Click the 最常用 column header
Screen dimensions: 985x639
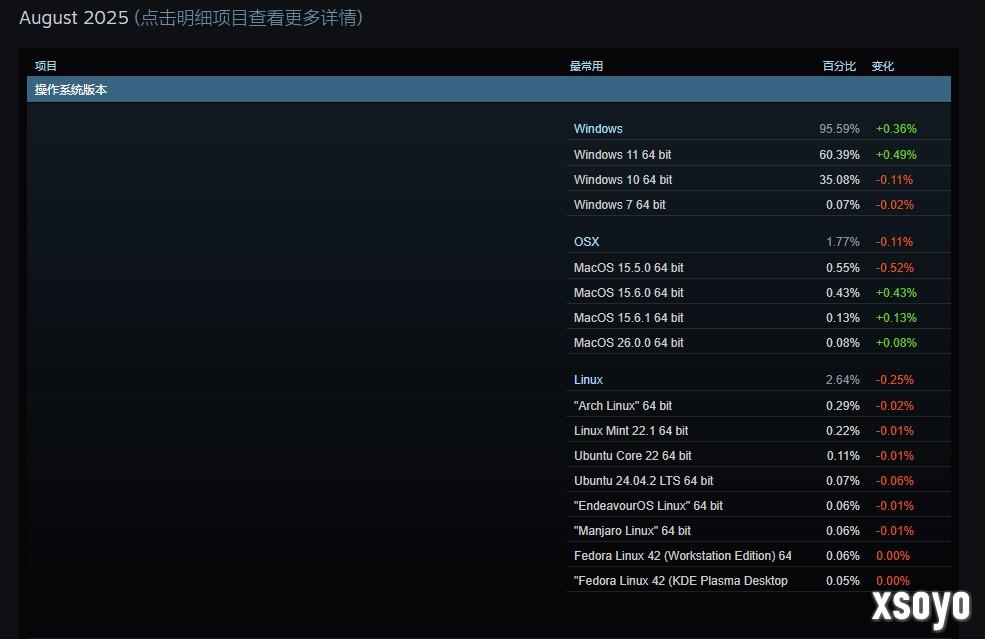(x=586, y=66)
